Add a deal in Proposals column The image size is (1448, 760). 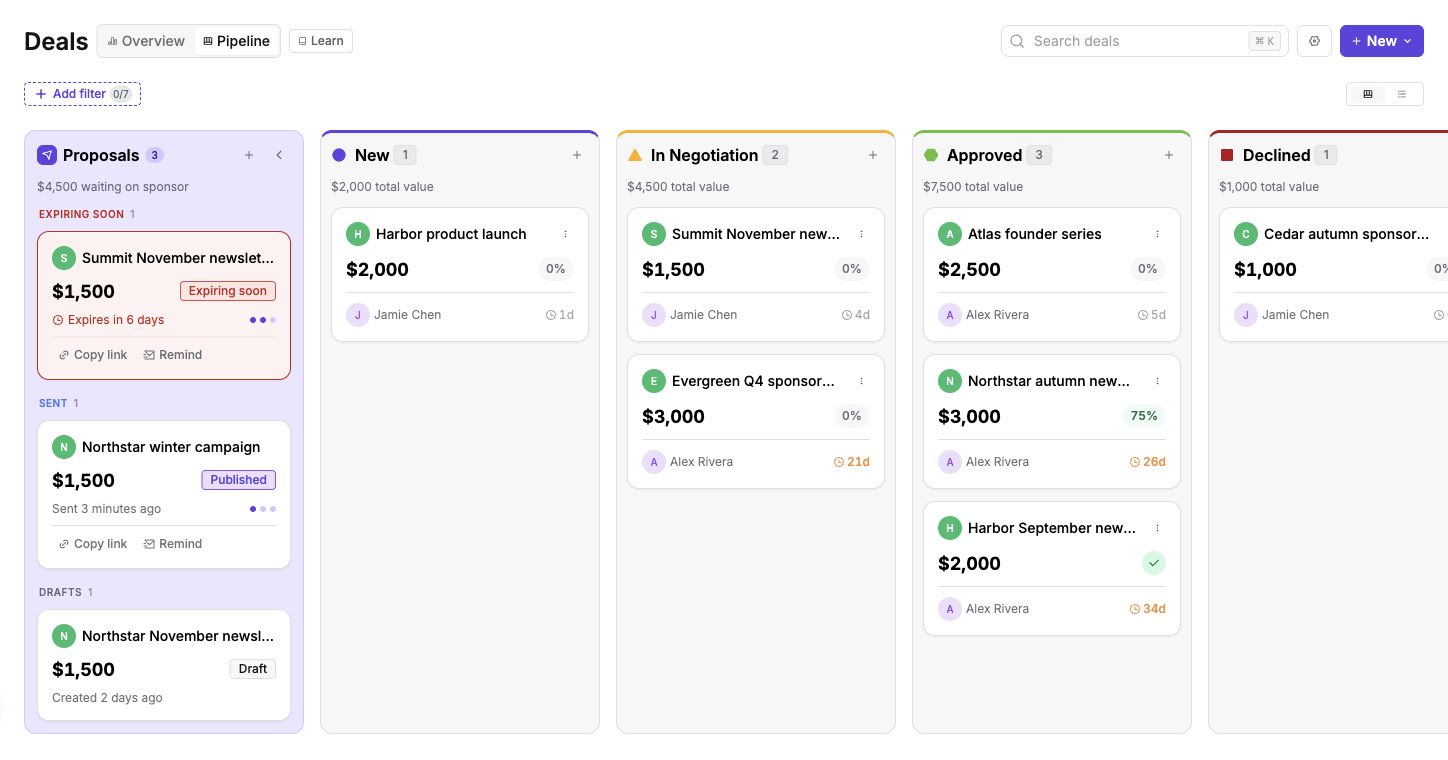click(249, 155)
